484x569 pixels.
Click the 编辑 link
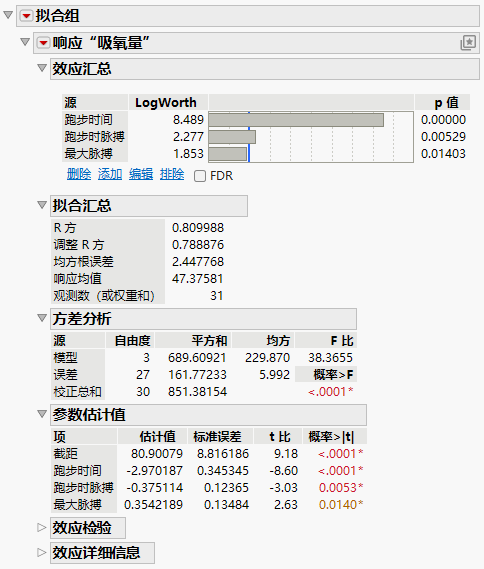pos(141,175)
